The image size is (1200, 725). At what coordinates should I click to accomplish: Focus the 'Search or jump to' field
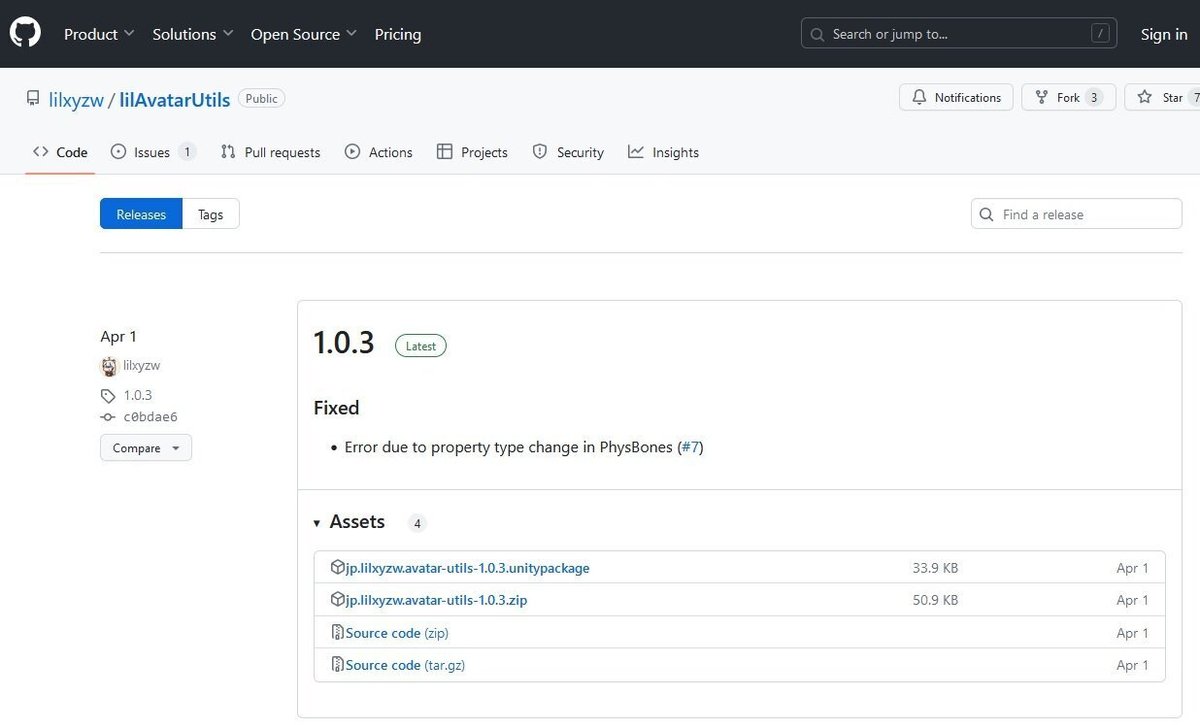tap(961, 34)
